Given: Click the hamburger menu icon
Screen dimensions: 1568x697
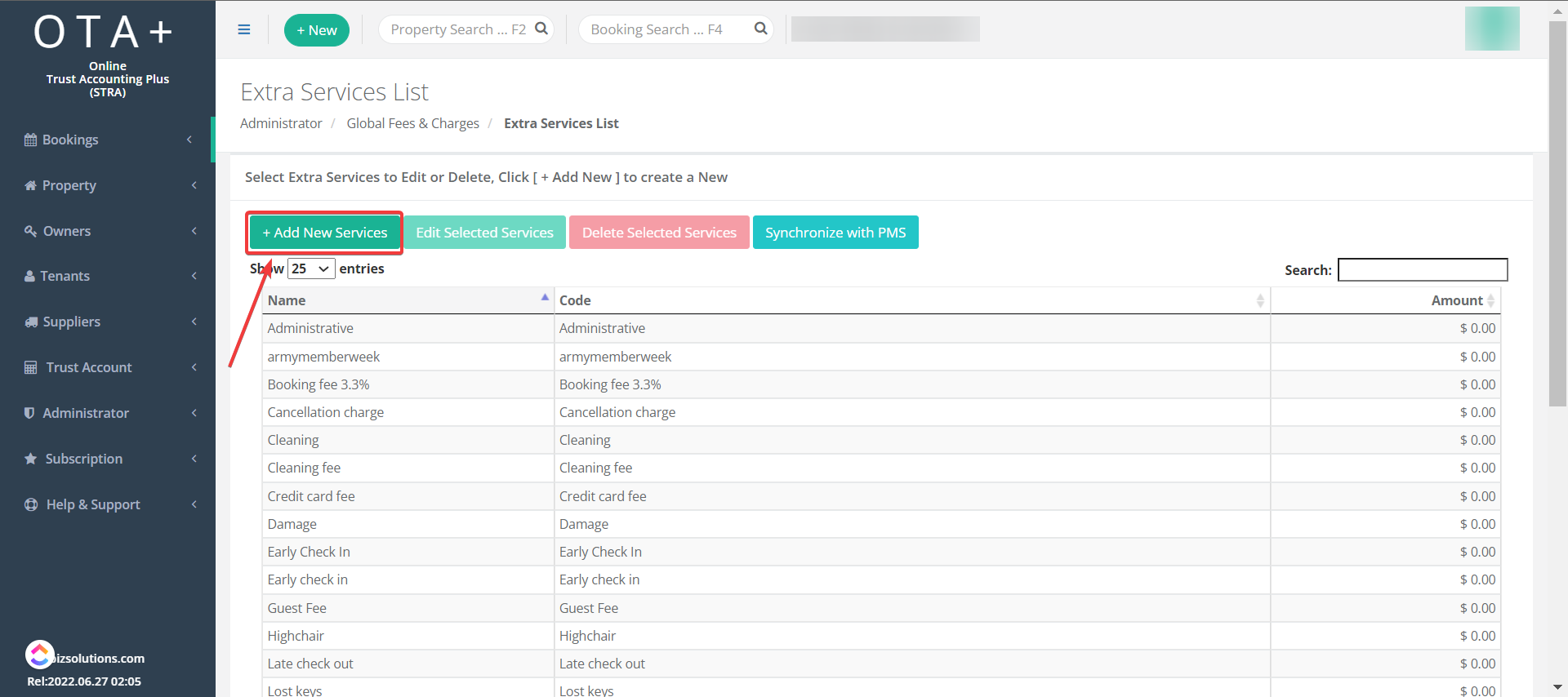Looking at the screenshot, I should [243, 29].
